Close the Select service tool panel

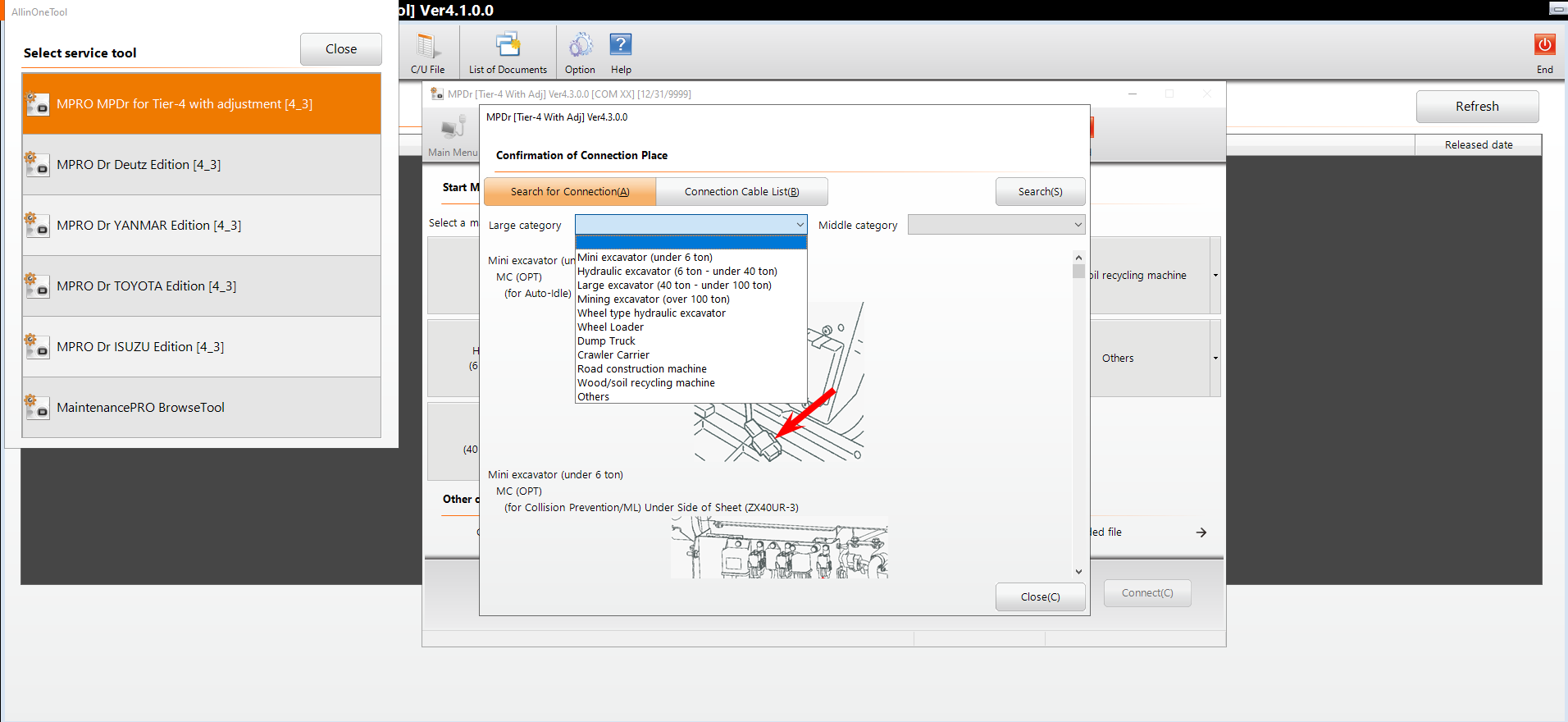click(340, 49)
